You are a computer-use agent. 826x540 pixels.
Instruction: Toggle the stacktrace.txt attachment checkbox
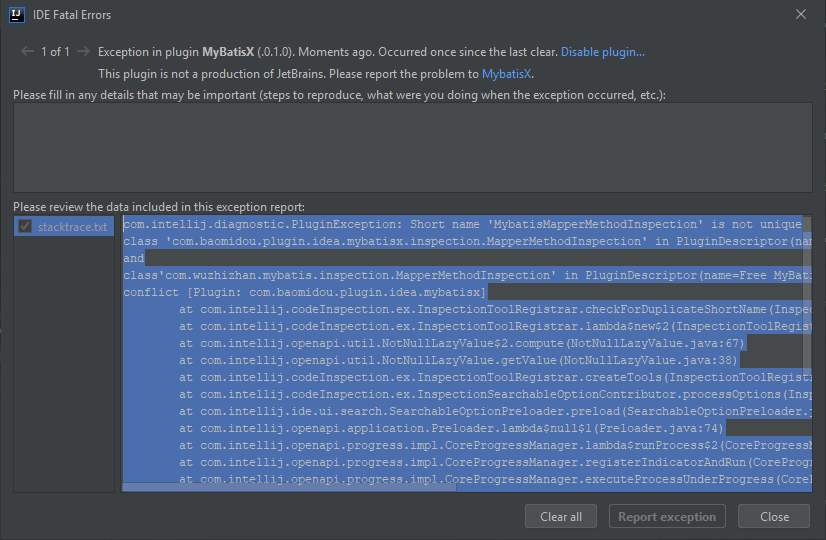pos(25,227)
